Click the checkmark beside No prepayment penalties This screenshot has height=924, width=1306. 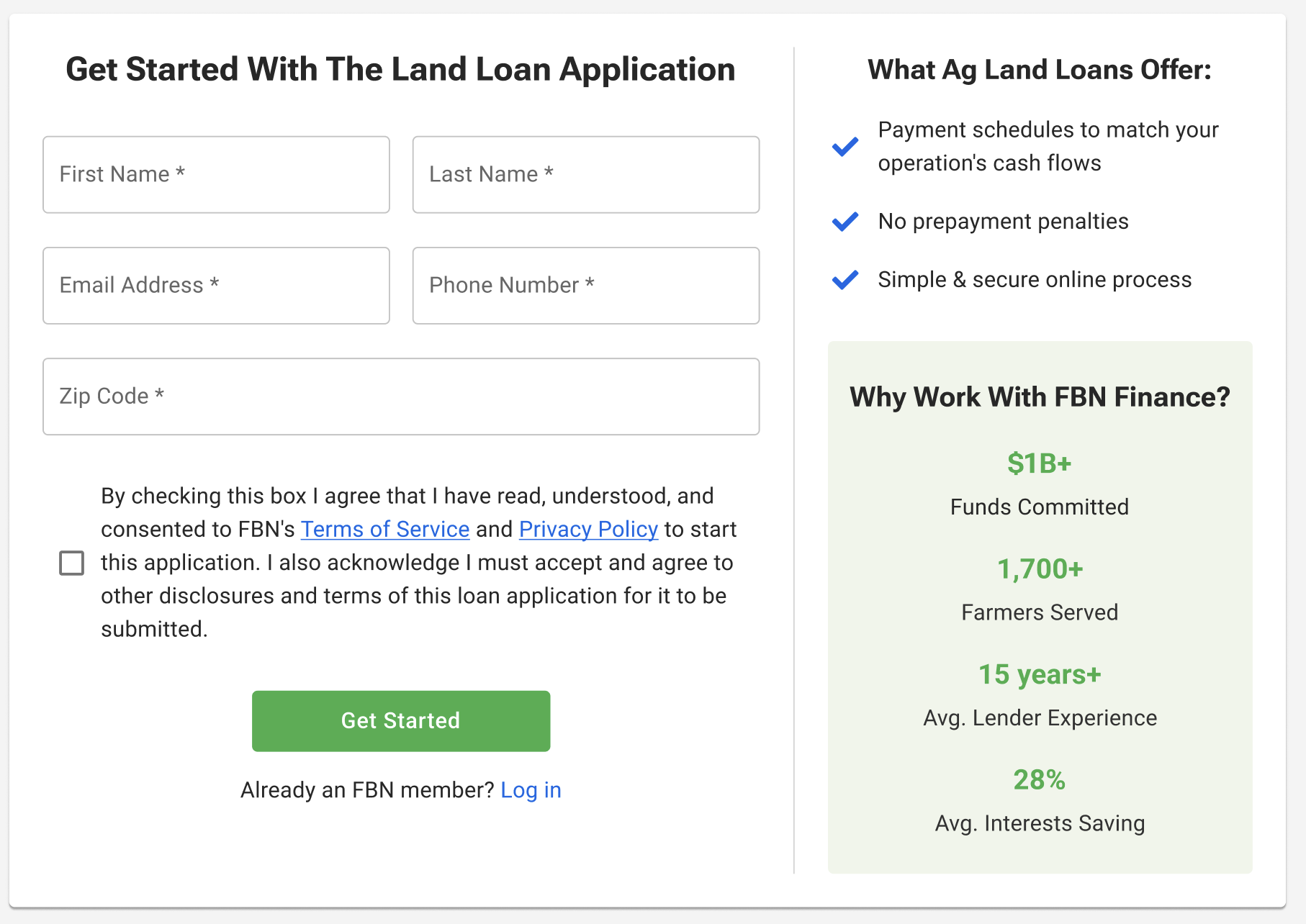click(845, 222)
